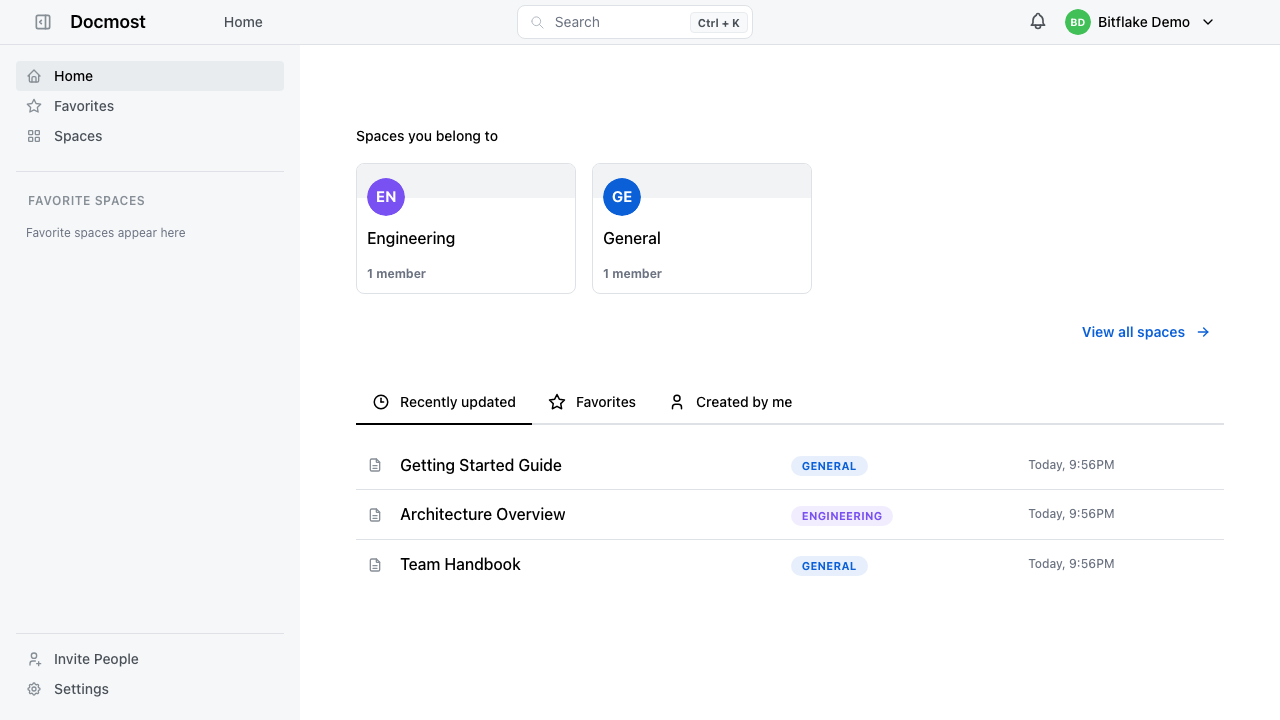Focus the Search input field
The width and height of the screenshot is (1280, 720).
coord(634,22)
